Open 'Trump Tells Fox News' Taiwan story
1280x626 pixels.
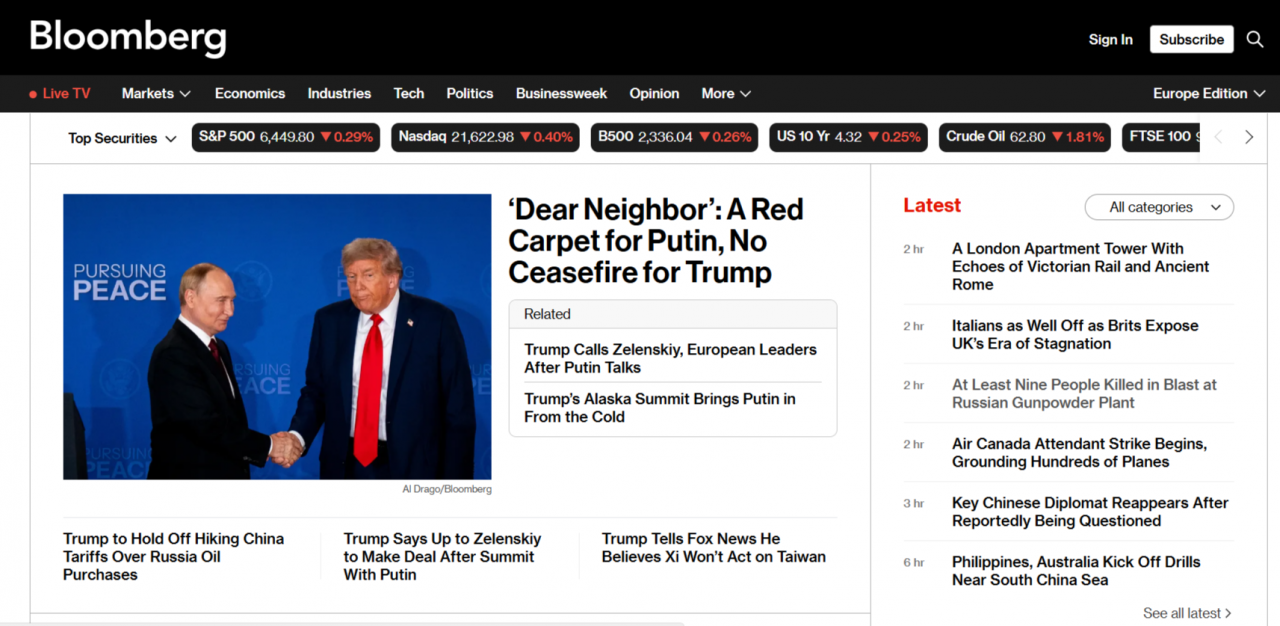[714, 547]
